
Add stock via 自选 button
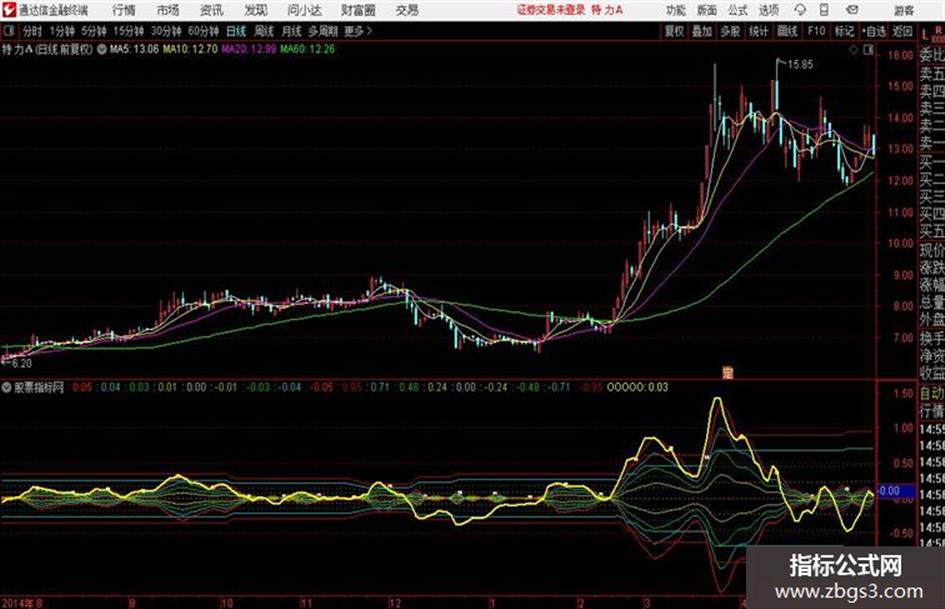click(x=874, y=31)
